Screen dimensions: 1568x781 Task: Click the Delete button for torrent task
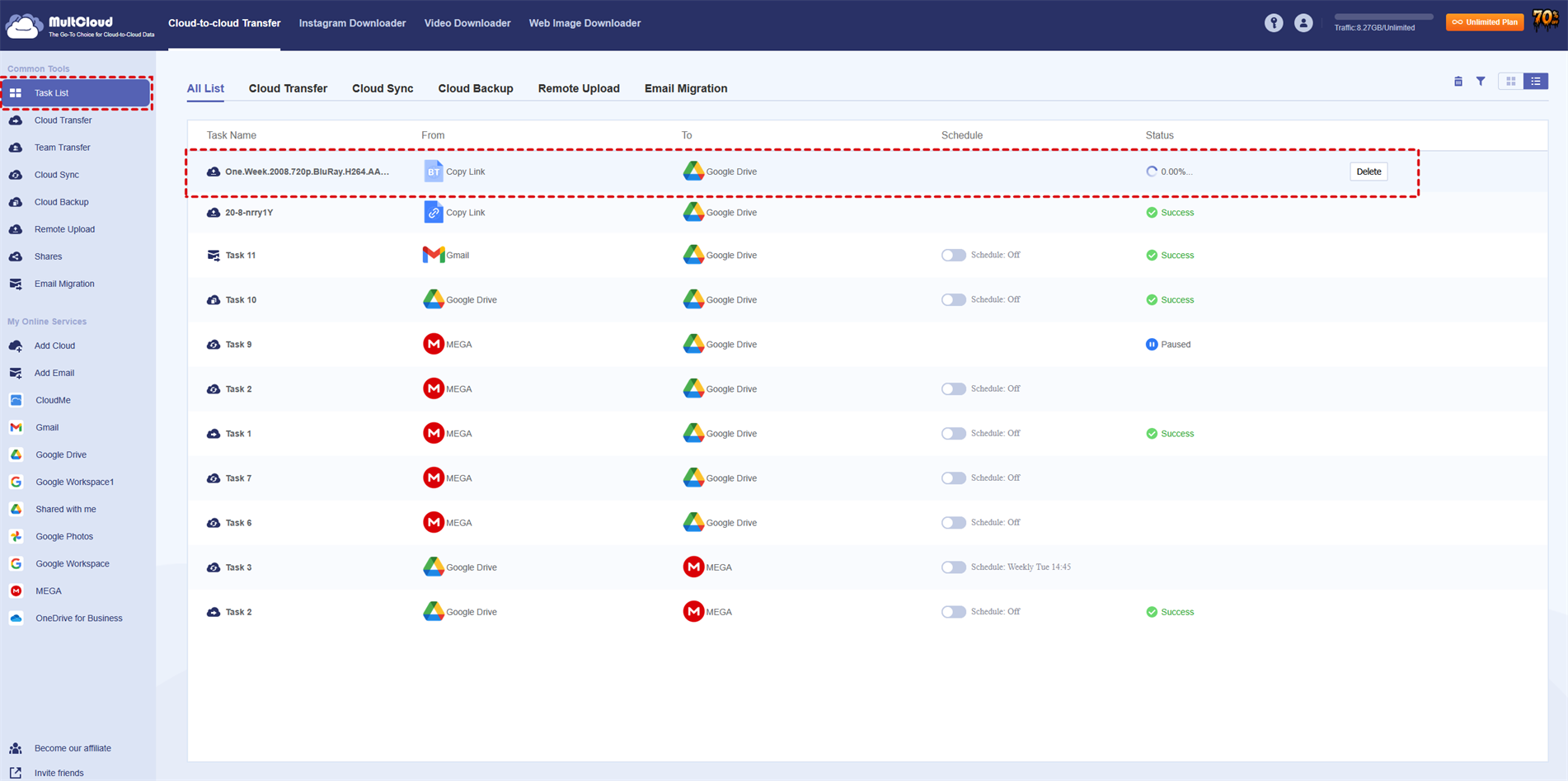(1368, 172)
